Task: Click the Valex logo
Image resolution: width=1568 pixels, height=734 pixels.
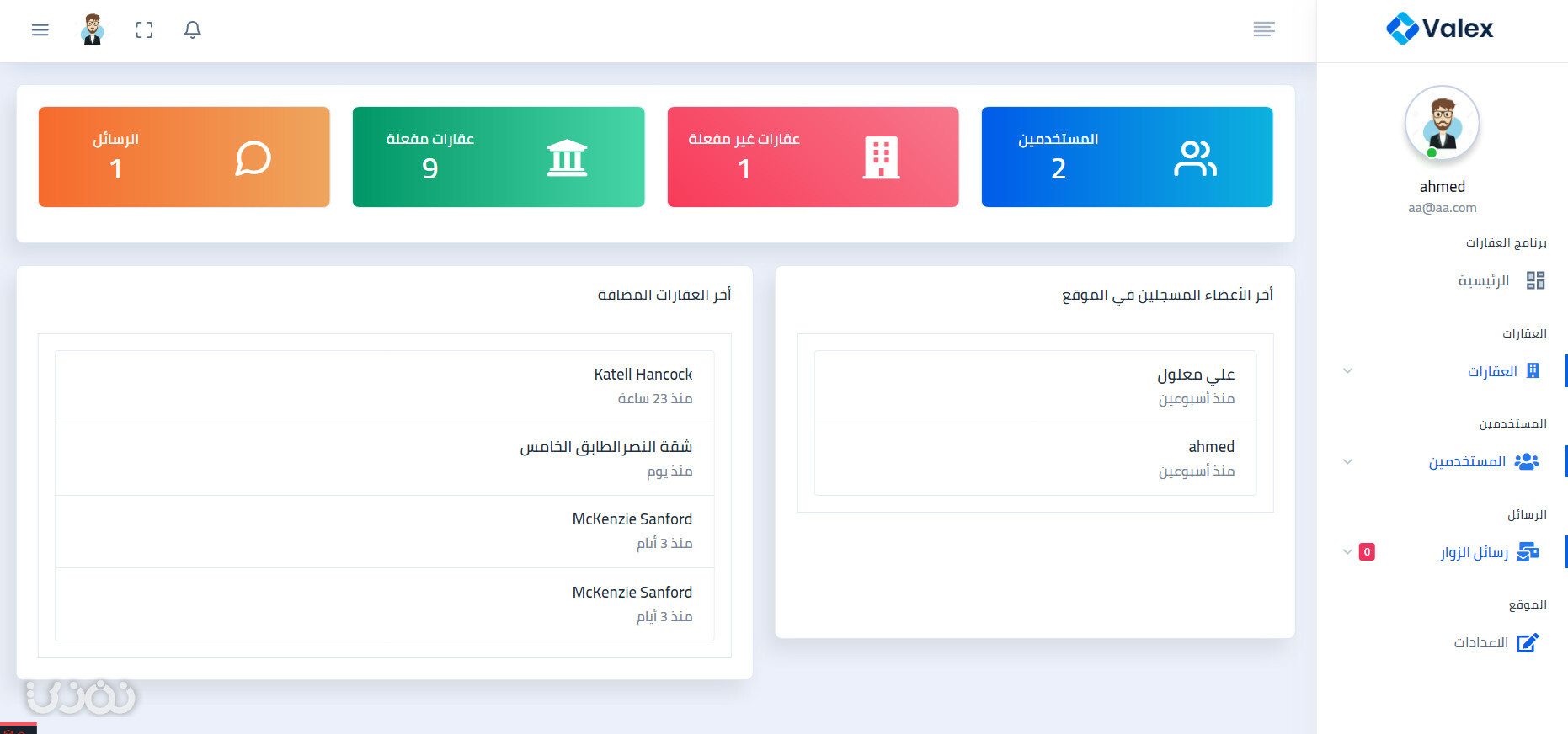Action: click(1440, 29)
